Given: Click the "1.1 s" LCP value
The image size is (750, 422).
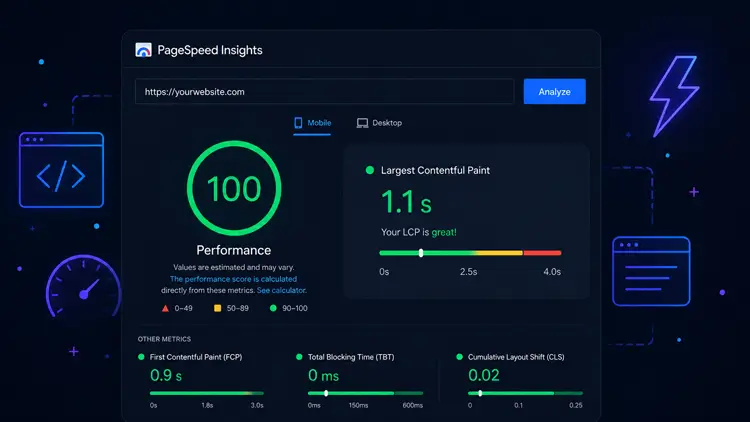Looking at the screenshot, I should [x=406, y=201].
